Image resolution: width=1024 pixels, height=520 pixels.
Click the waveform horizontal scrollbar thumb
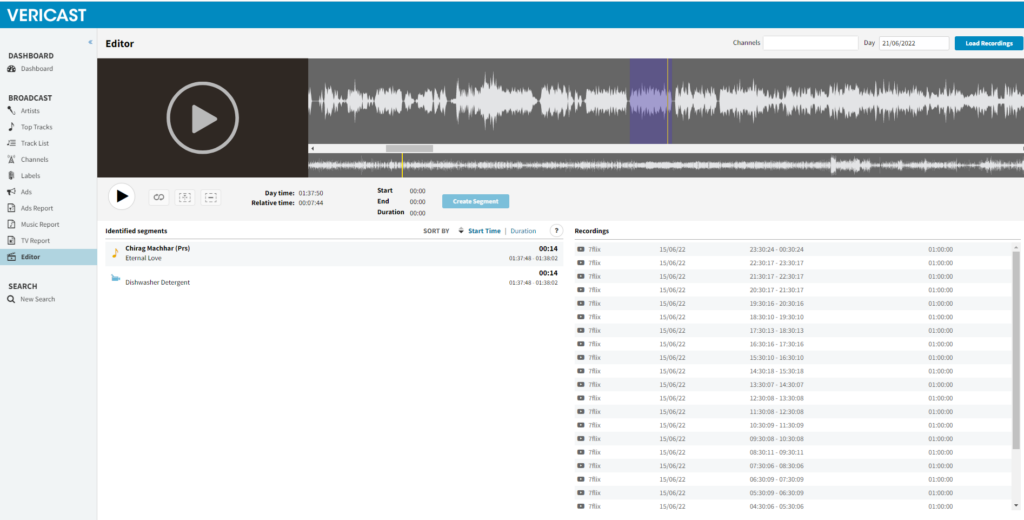409,148
